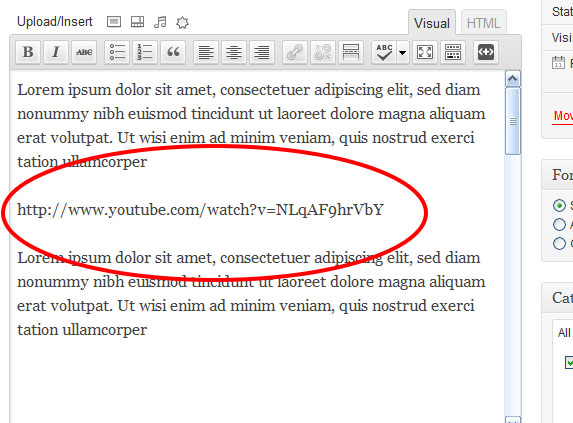Viewport: 573px width, 423px height.
Task: Apply blockquote formatting
Action: pyautogui.click(x=173, y=52)
